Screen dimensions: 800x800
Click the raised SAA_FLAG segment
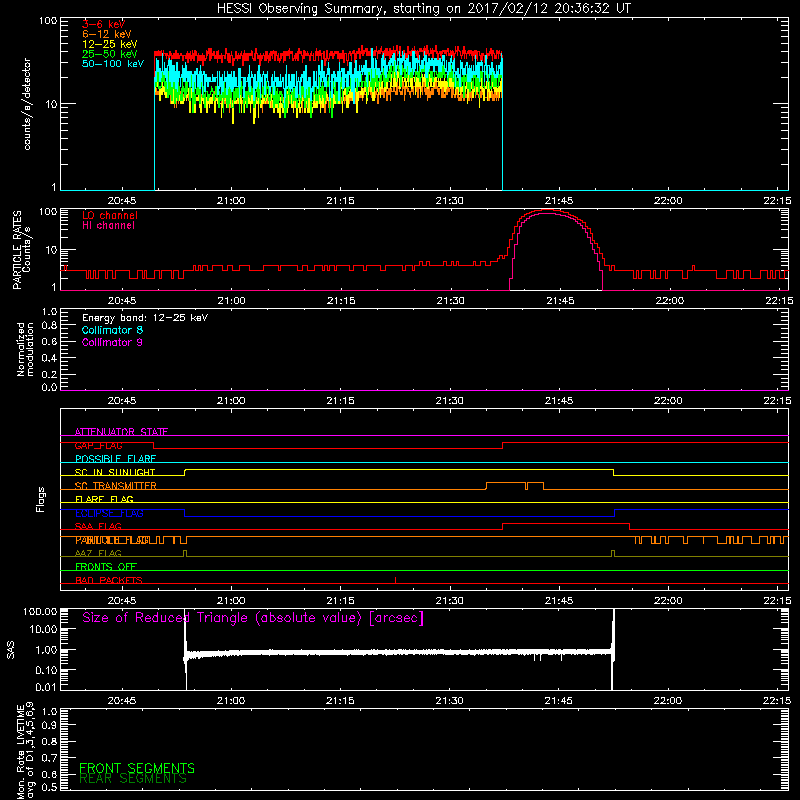tap(566, 523)
